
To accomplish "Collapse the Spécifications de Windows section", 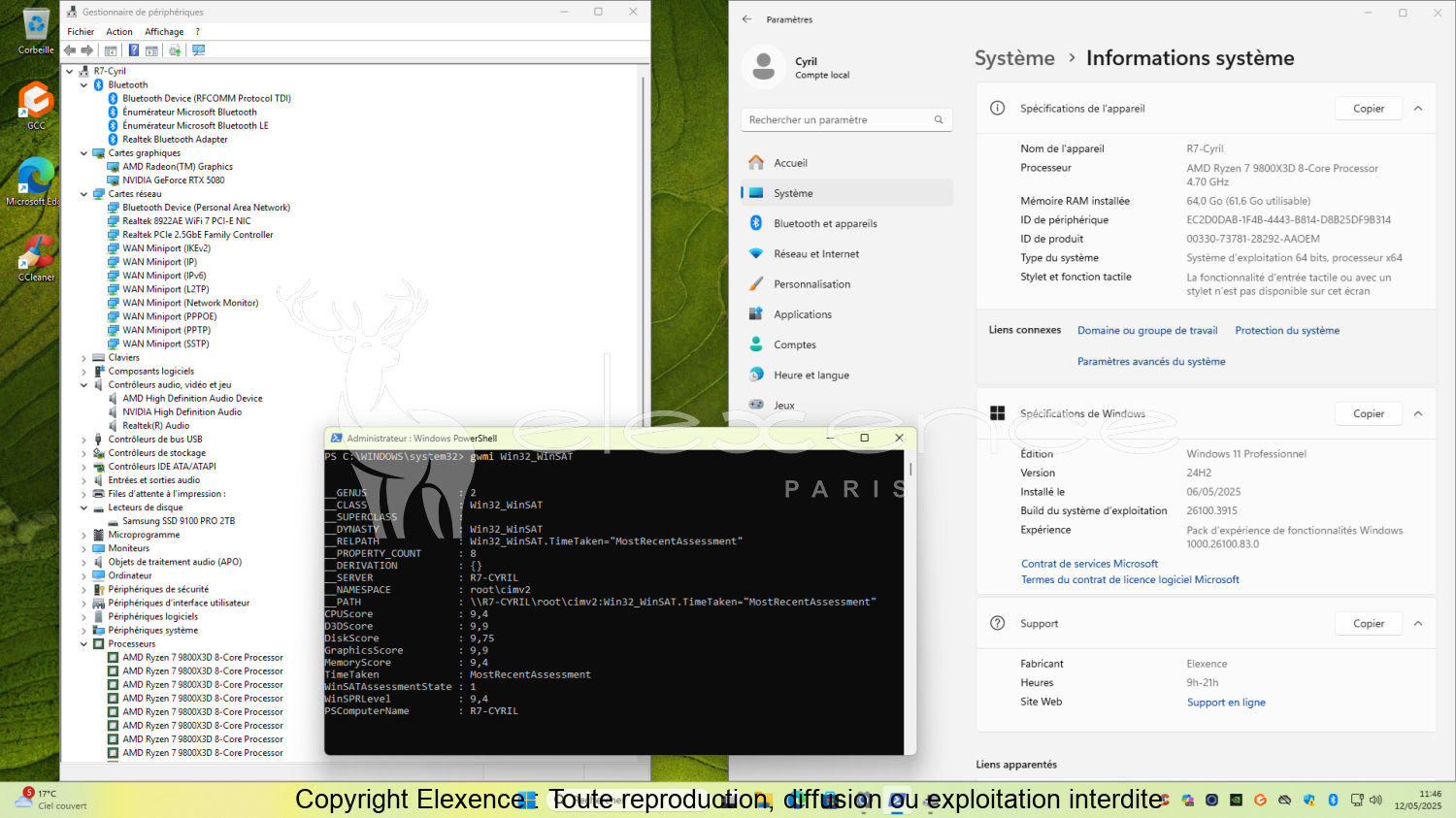I will pyautogui.click(x=1418, y=413).
